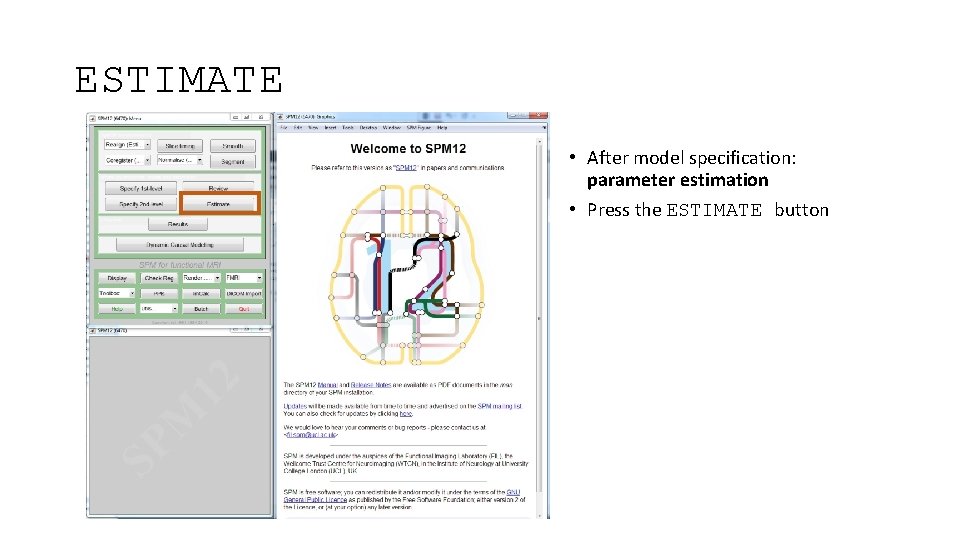Click the scroll down arrow in Graphics window
Viewport: 960px width, 540px height.
539,515
